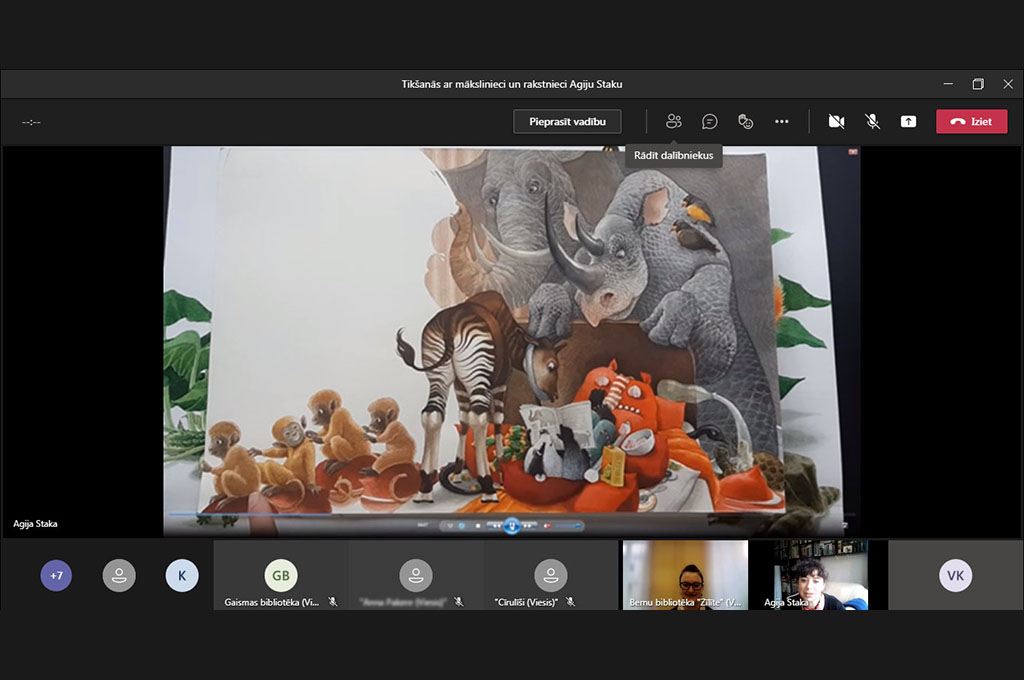The width and height of the screenshot is (1024, 680).
Task: Leave the meeting with Iziet button
Action: pos(972,121)
